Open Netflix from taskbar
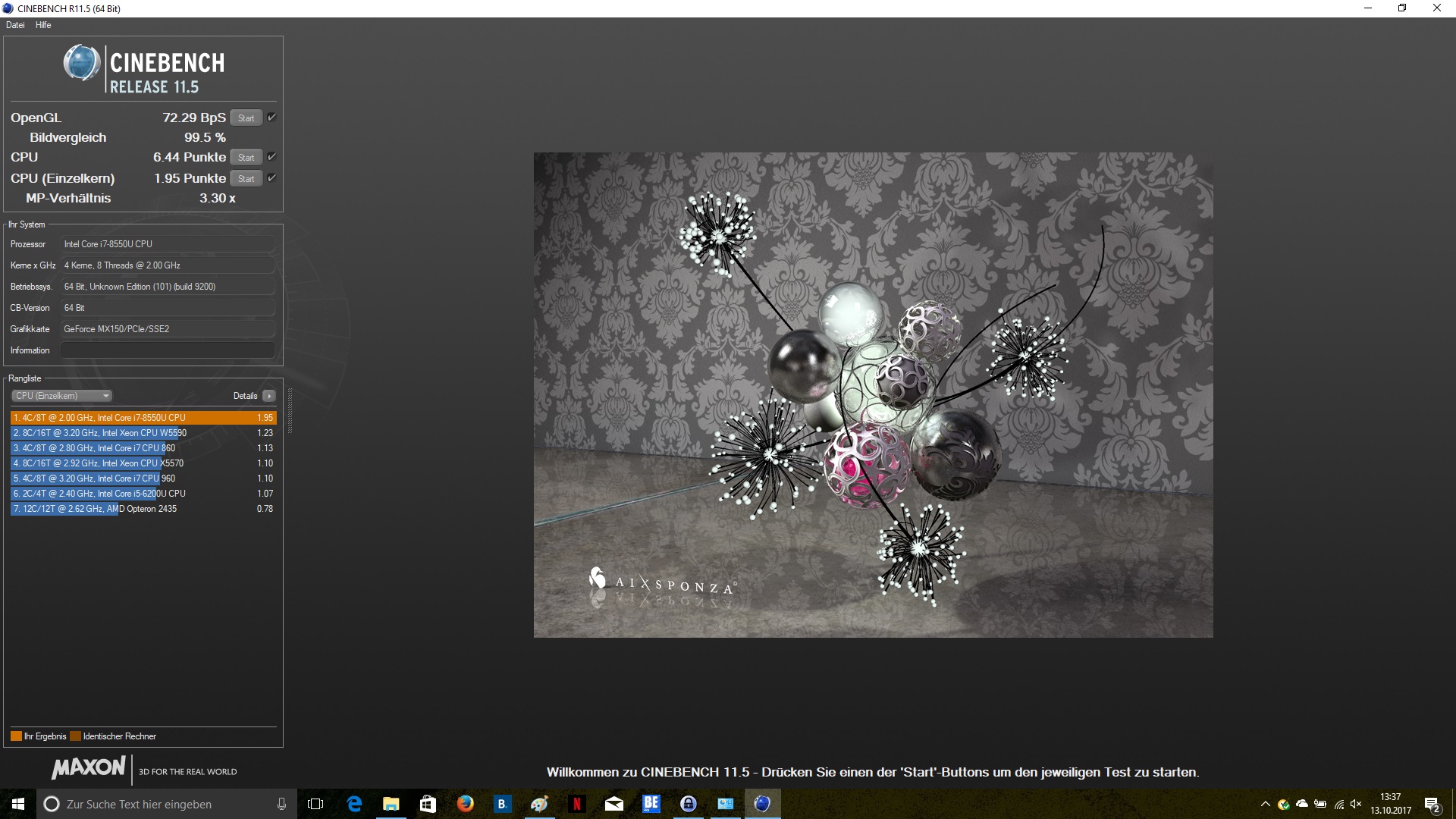This screenshot has width=1456, height=819. pos(576,804)
